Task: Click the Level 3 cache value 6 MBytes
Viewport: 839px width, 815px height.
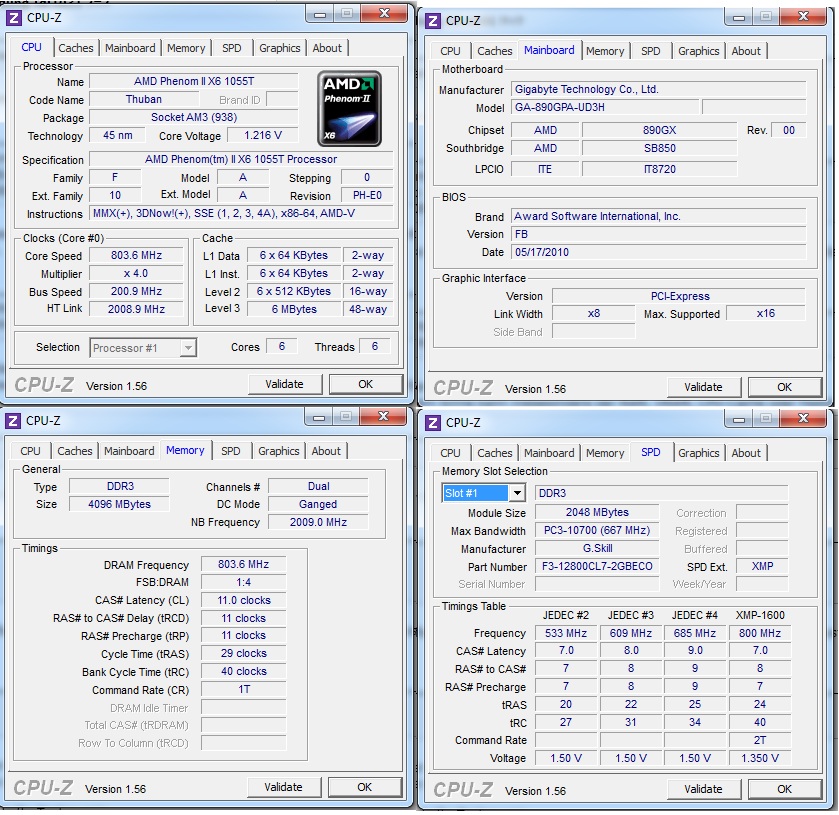Action: coord(294,309)
